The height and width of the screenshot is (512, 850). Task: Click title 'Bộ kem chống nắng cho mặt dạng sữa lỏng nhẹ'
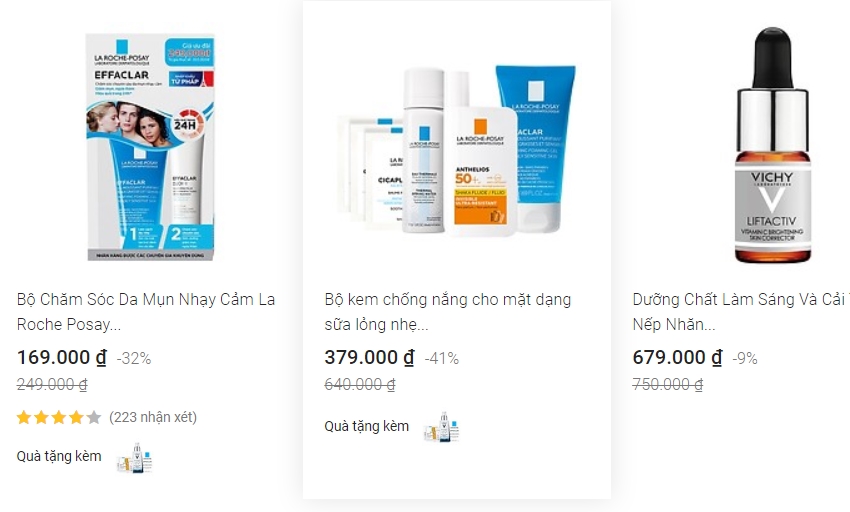pos(448,312)
